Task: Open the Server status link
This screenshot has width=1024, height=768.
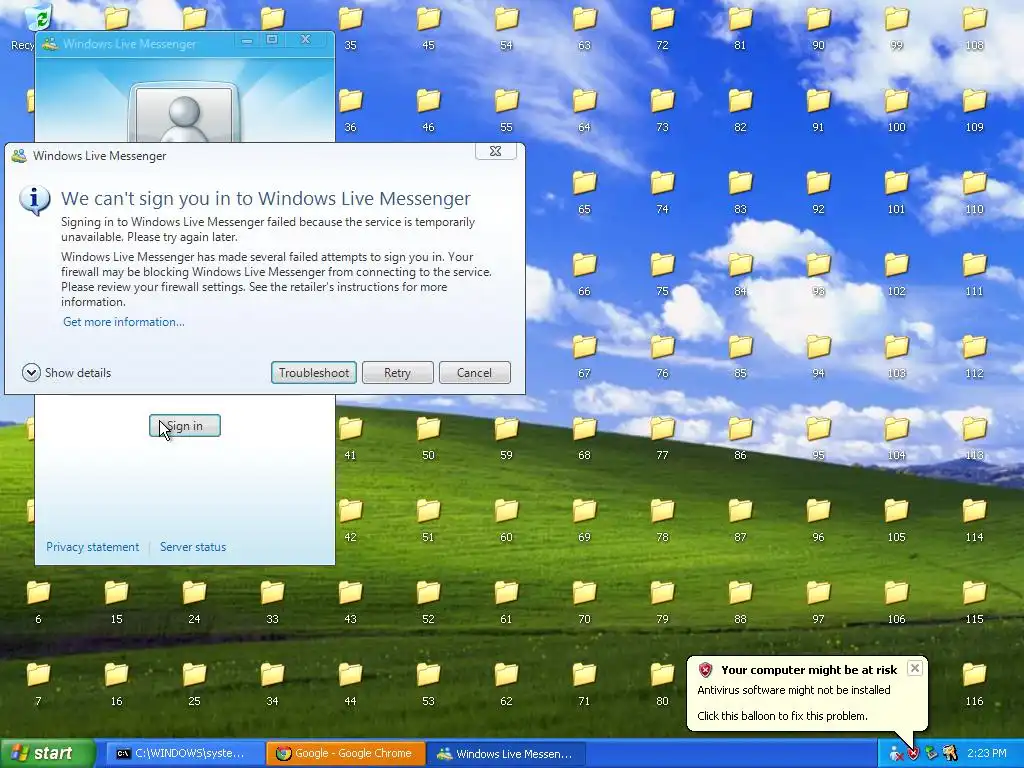Action: [193, 547]
